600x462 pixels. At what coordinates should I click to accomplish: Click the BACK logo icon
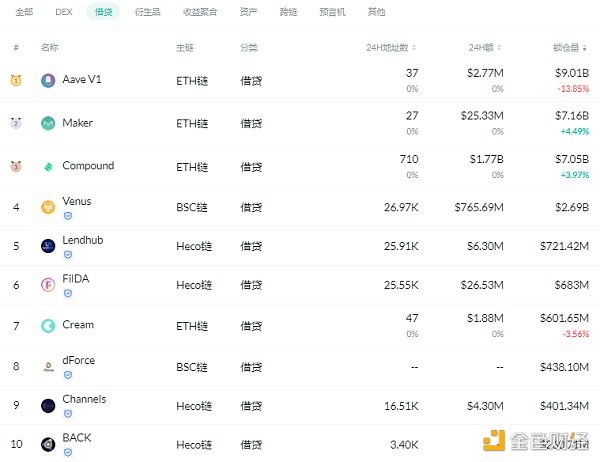click(48, 444)
